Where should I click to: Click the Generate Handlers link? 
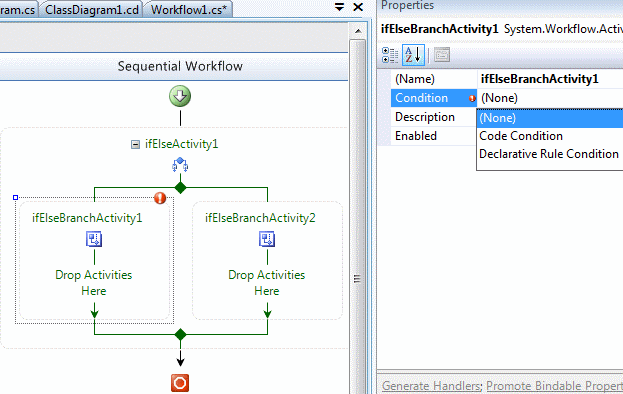click(431, 386)
